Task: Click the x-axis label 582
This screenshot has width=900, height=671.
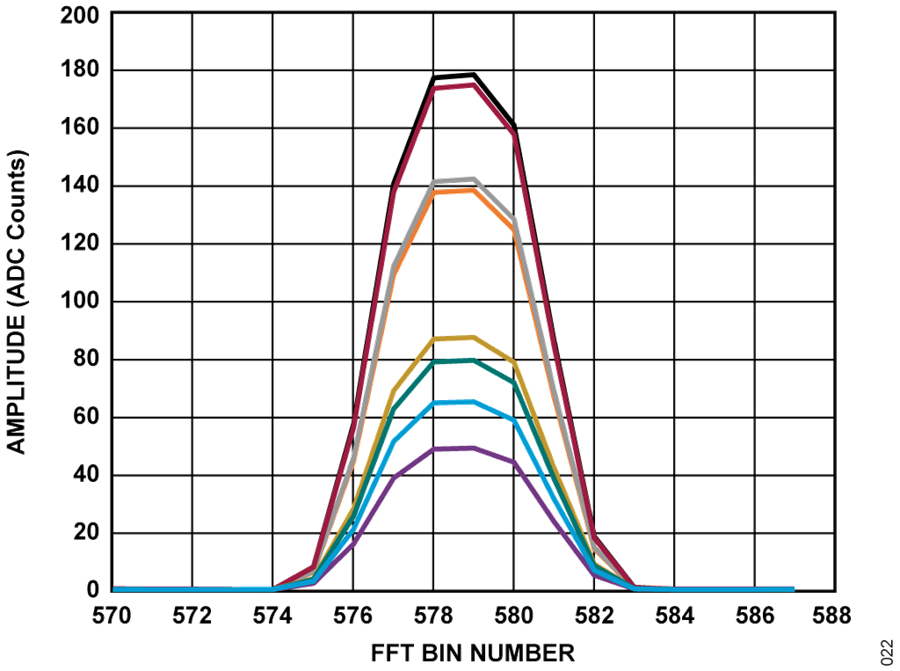Action: click(x=594, y=616)
